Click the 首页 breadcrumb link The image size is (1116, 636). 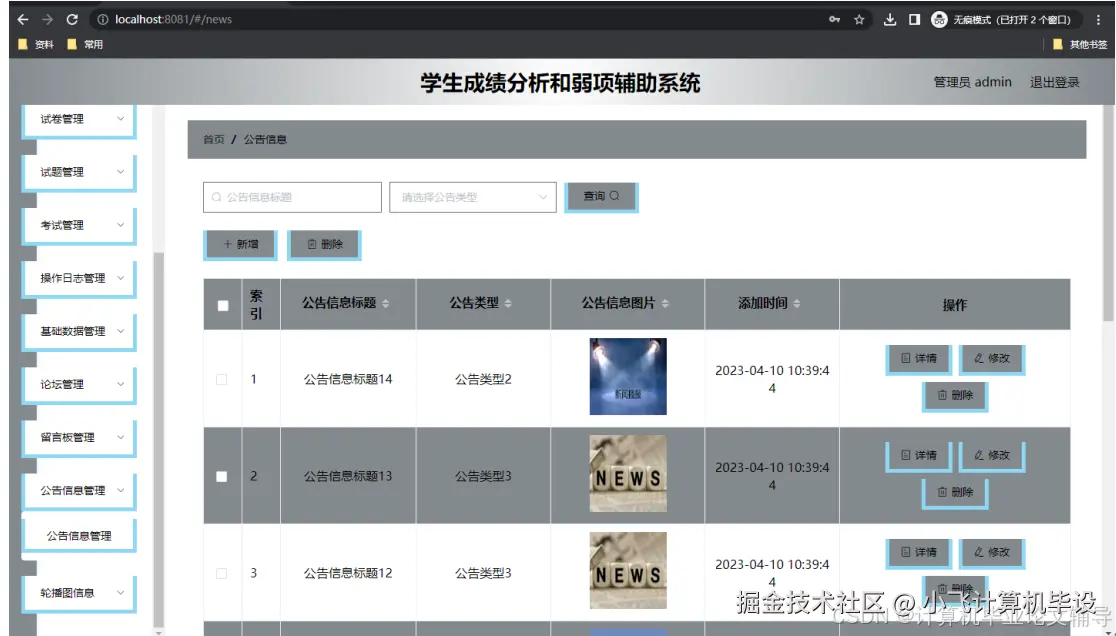214,139
